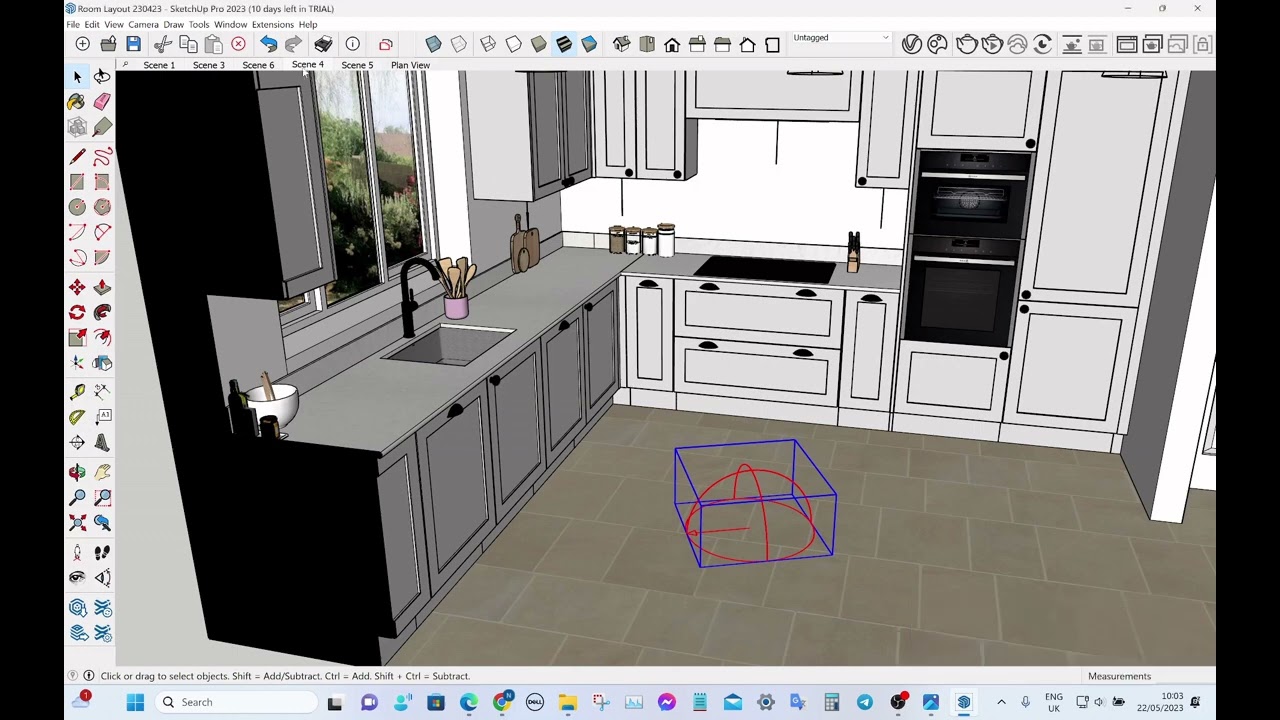Switch to the Plan View tab

(x=410, y=65)
